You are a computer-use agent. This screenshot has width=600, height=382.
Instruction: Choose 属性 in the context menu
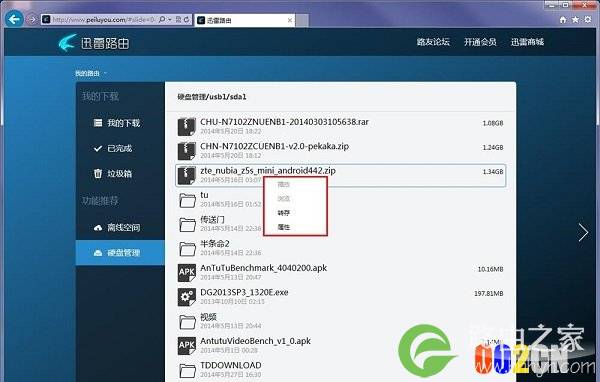(284, 227)
